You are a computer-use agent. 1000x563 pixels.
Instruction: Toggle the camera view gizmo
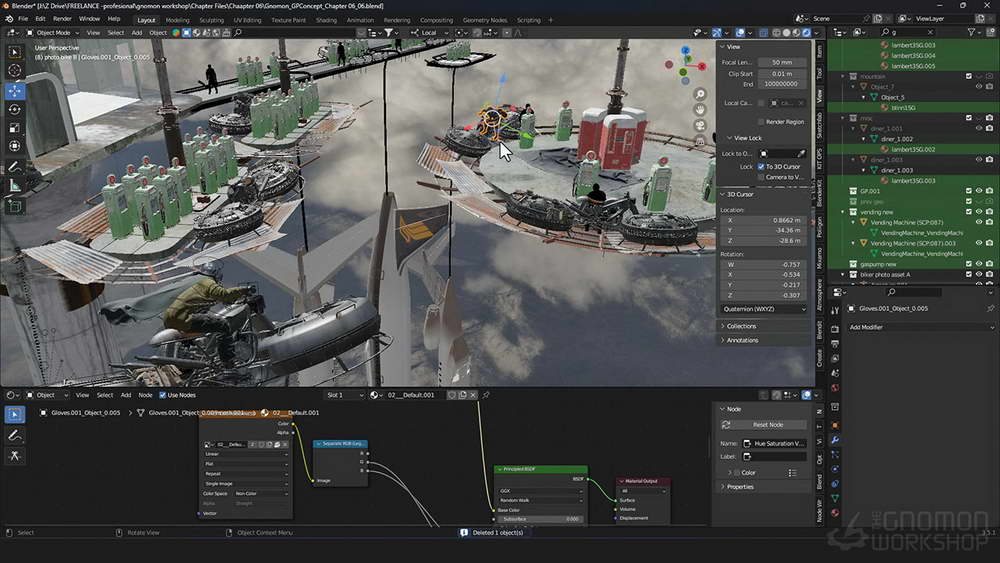tap(700, 125)
